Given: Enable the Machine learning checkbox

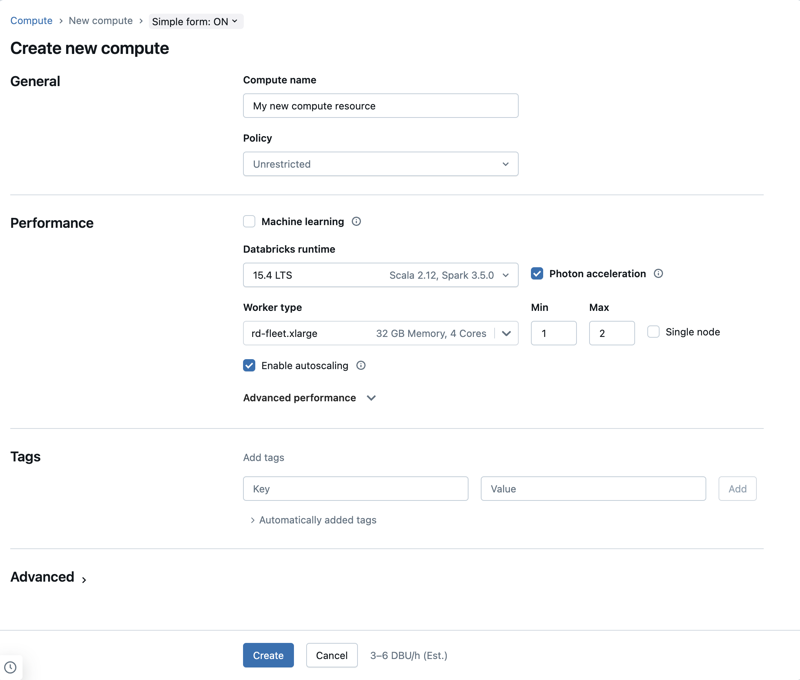Looking at the screenshot, I should click(249, 221).
